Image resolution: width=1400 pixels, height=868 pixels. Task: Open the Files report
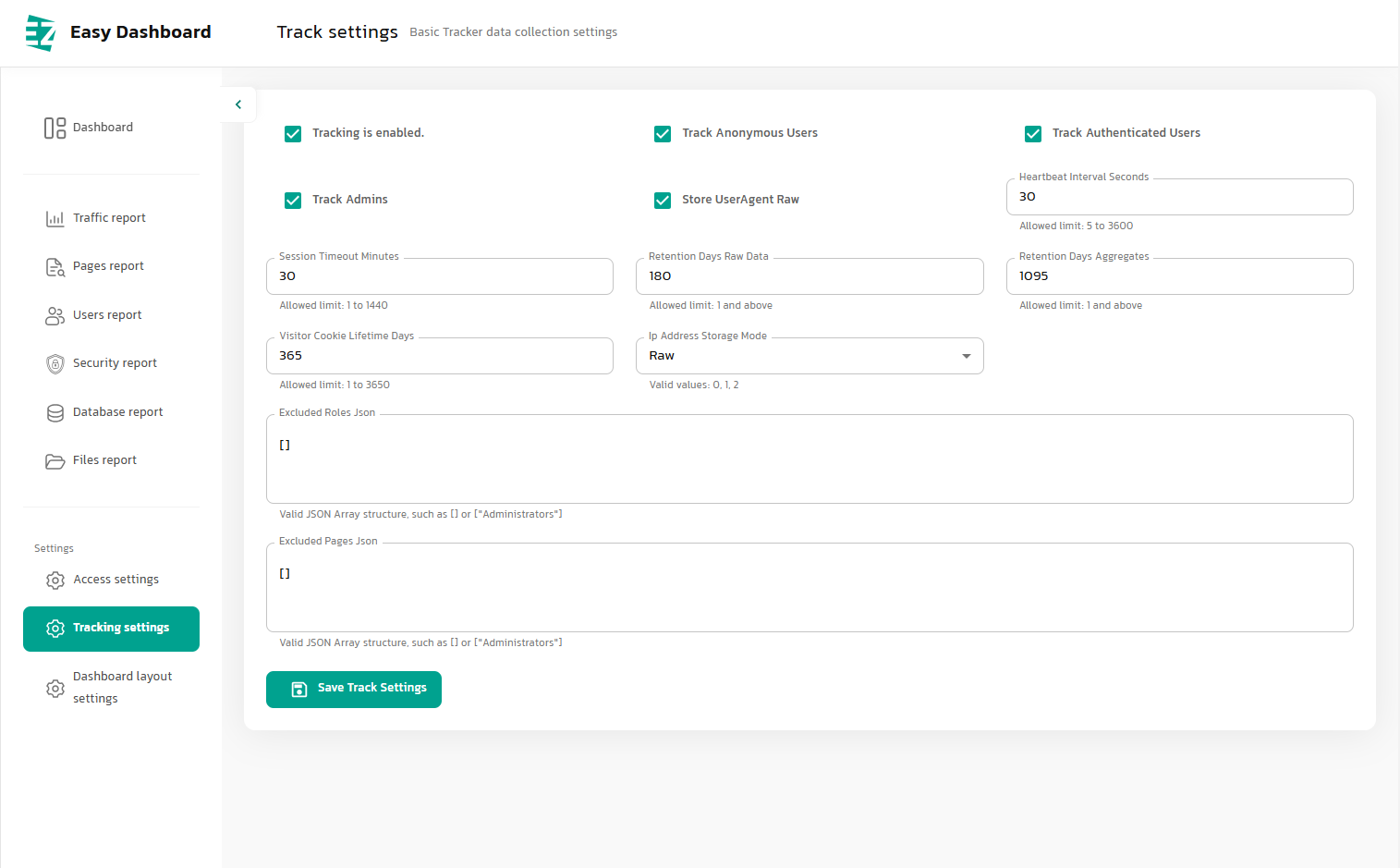click(x=111, y=460)
